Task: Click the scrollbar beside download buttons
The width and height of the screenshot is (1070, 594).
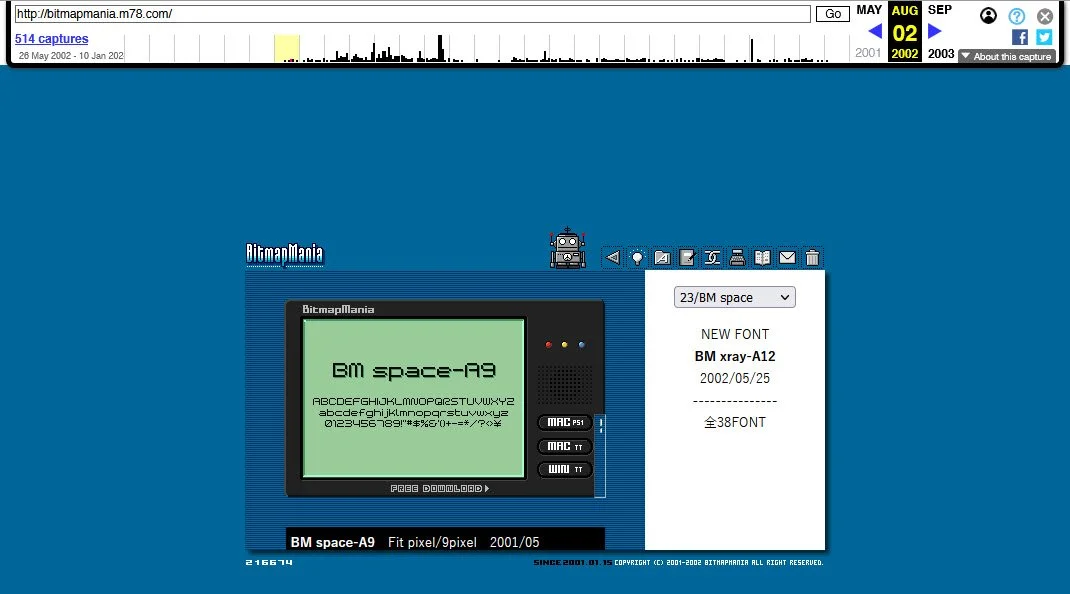Action: [x=601, y=455]
